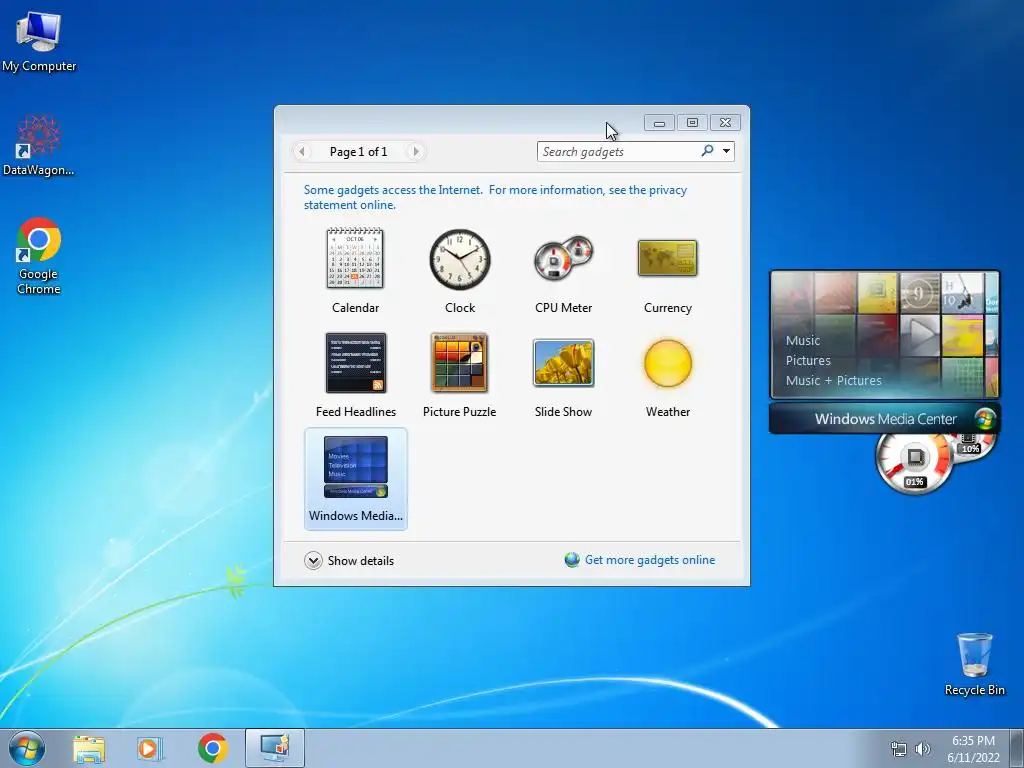Viewport: 1024px width, 768px height.
Task: Select the Weather gadget icon
Action: [667, 363]
